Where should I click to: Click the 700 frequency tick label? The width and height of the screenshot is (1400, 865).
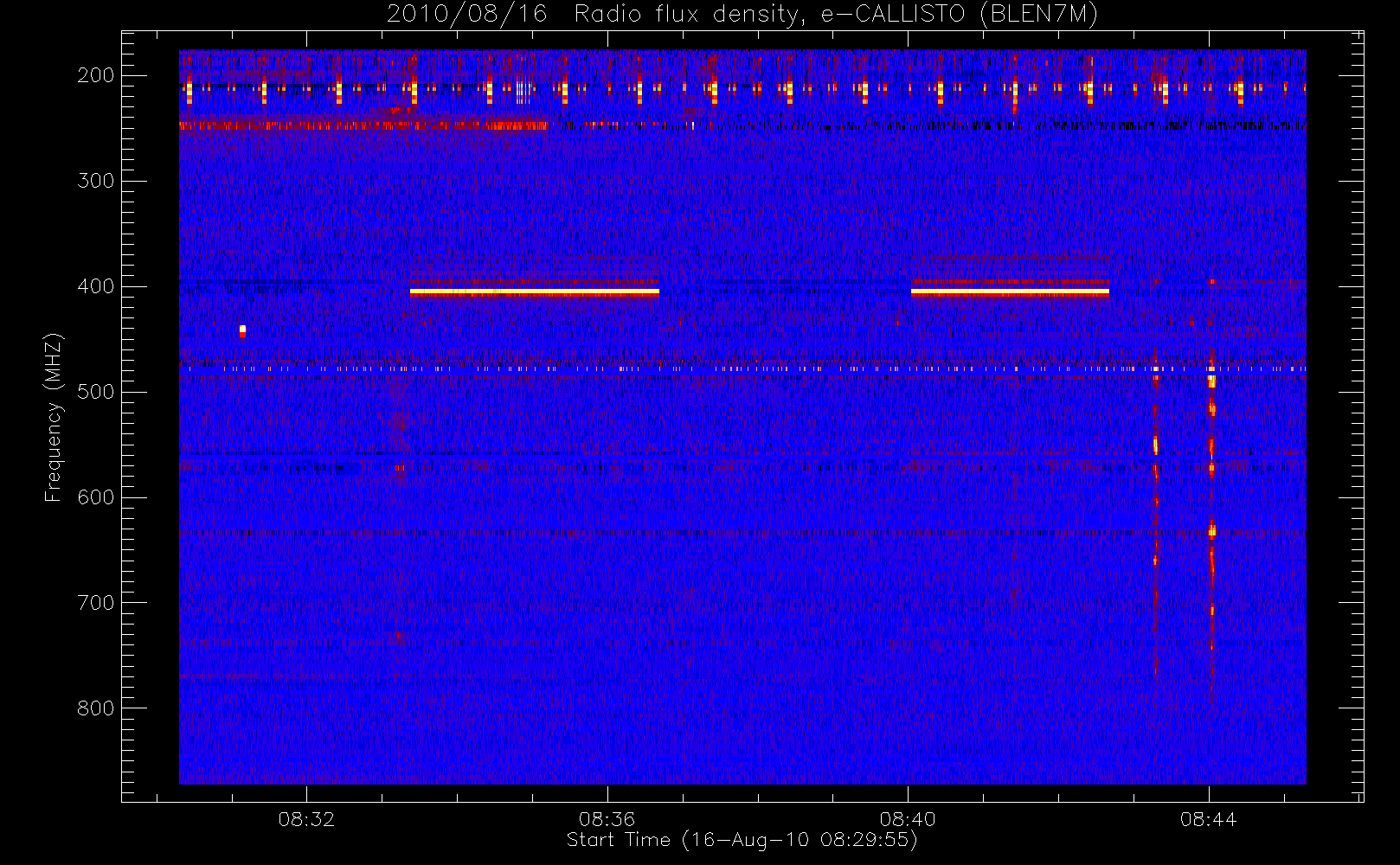click(95, 603)
